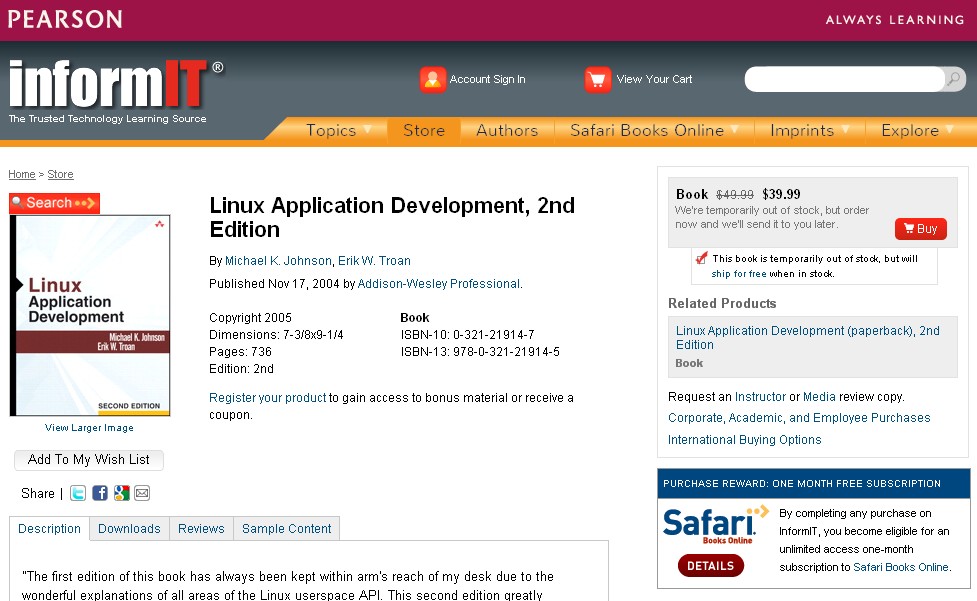Click Account Sign In text link
977x601 pixels.
pos(487,80)
